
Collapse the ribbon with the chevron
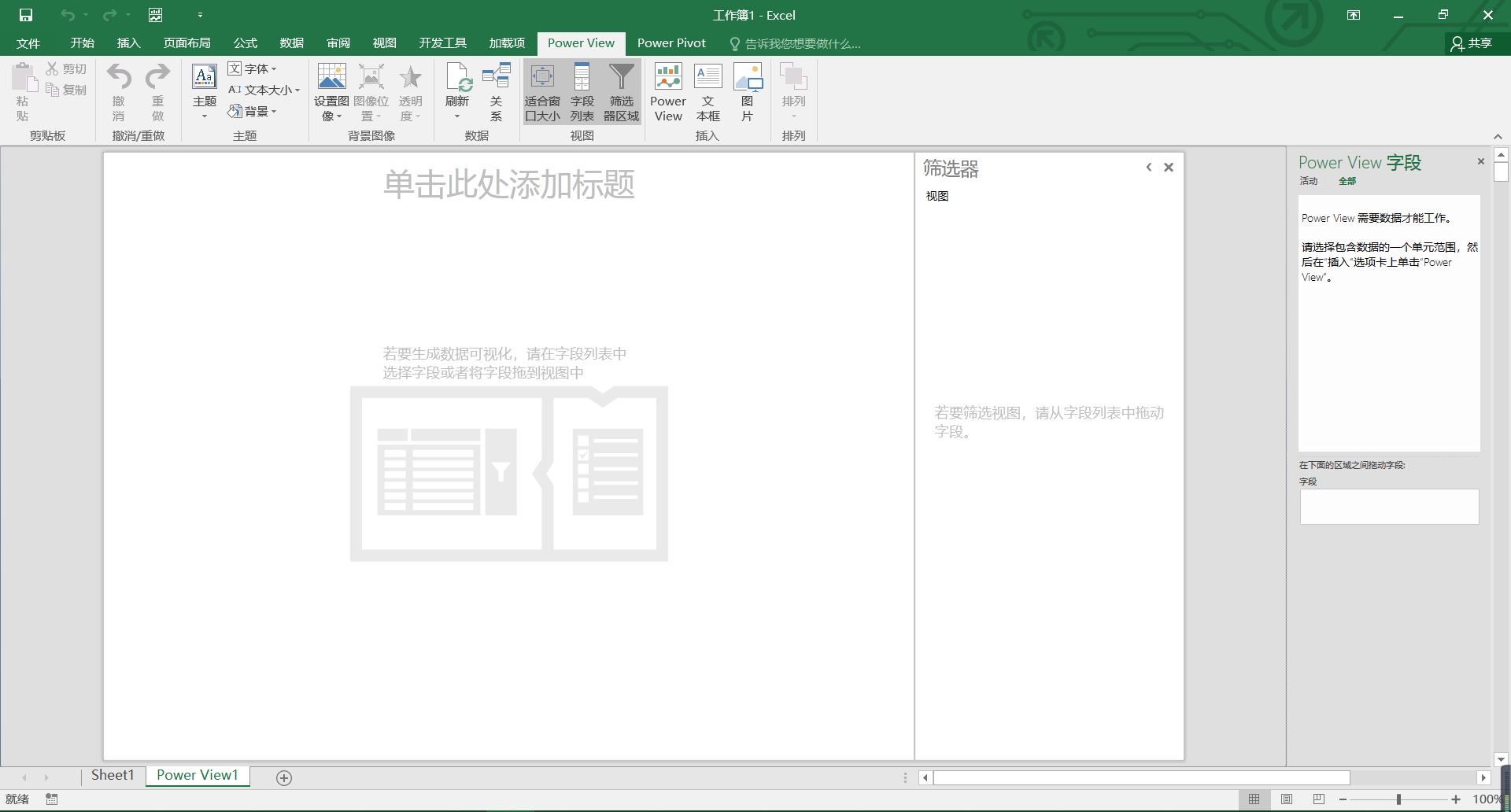(1498, 136)
